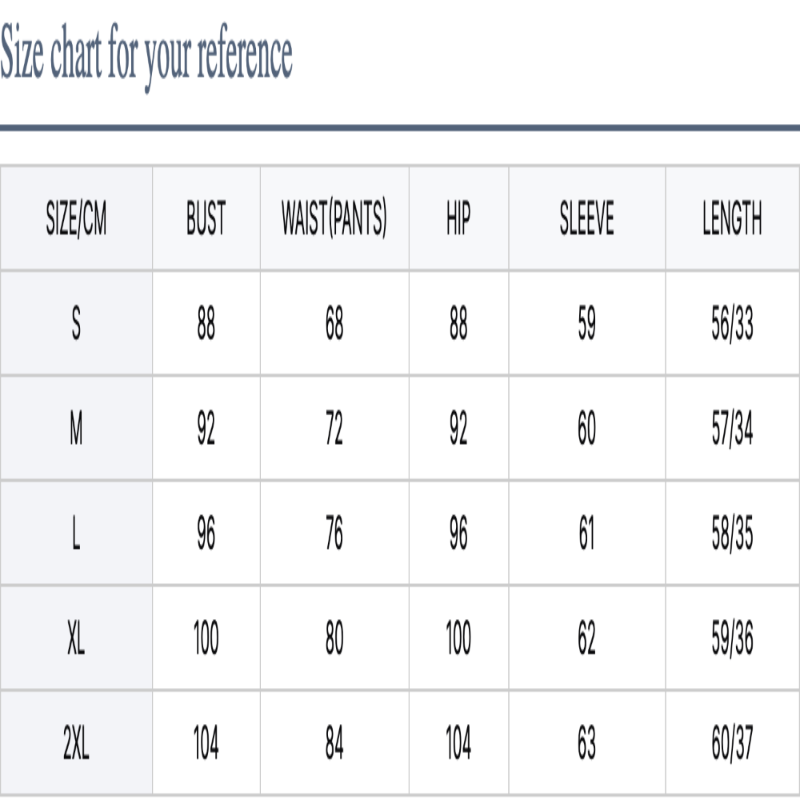Select the bust value 100 for size XL
Screen dimensions: 800x800
[x=206, y=639]
